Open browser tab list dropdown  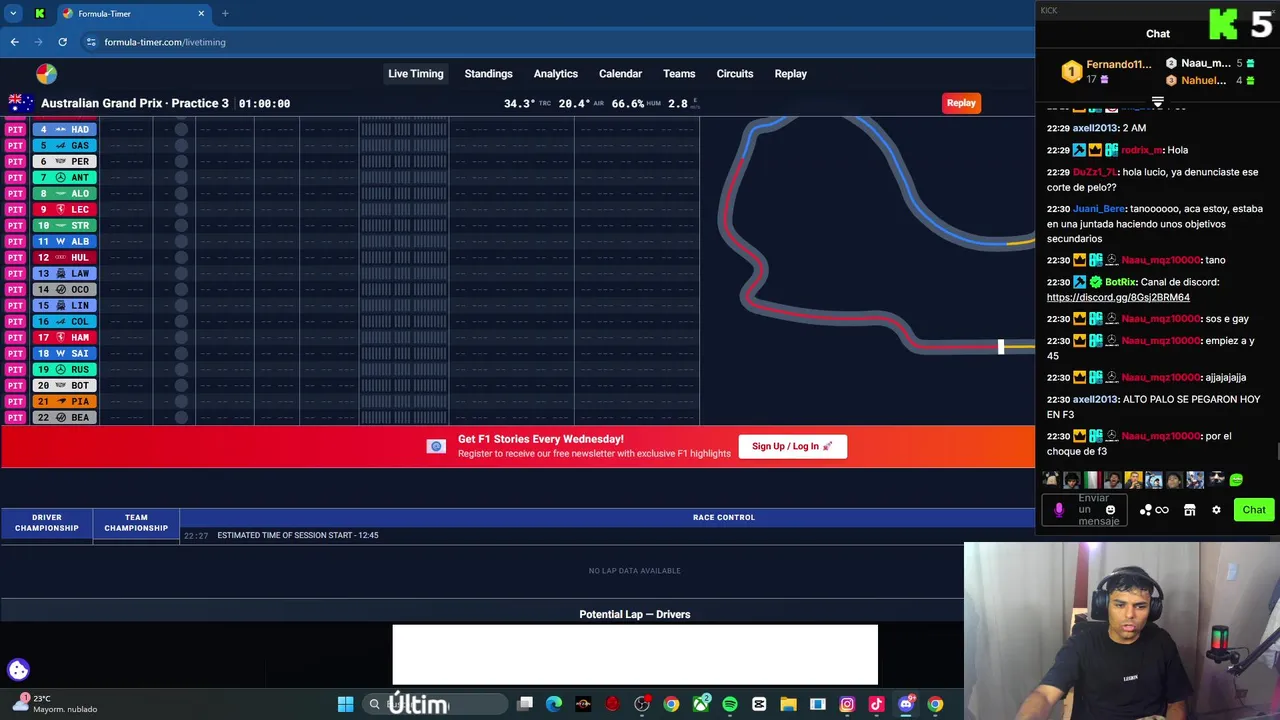(x=13, y=14)
